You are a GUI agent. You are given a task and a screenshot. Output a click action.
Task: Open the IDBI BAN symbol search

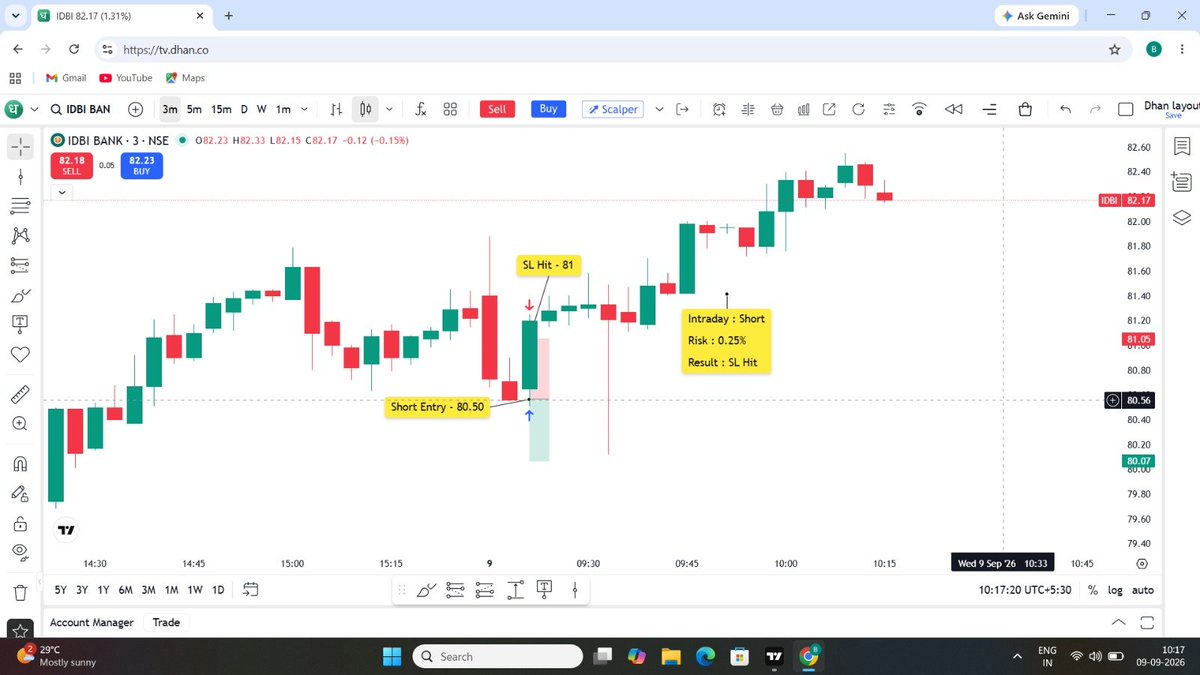pos(80,109)
